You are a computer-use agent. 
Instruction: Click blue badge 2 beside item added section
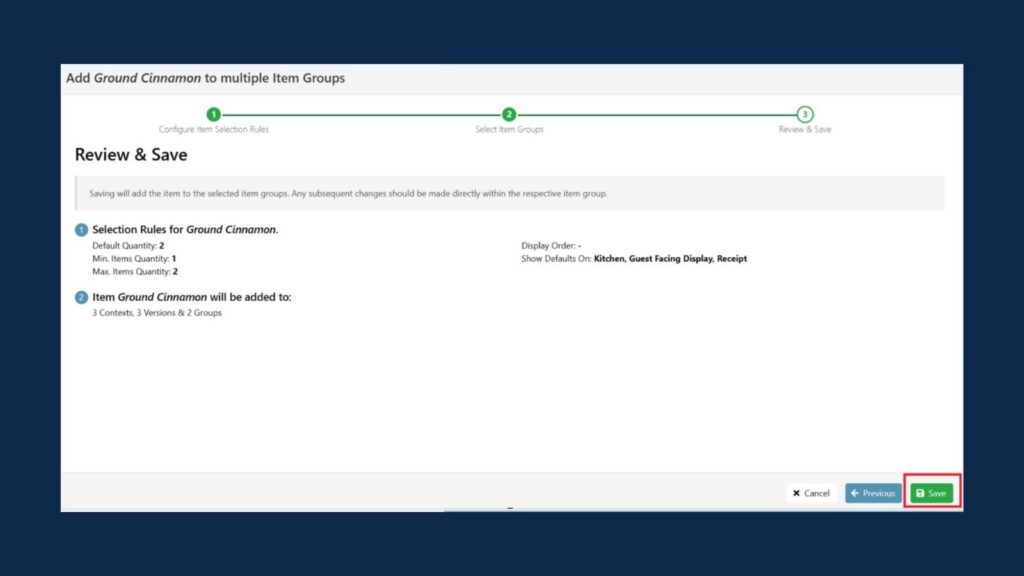tap(82, 298)
